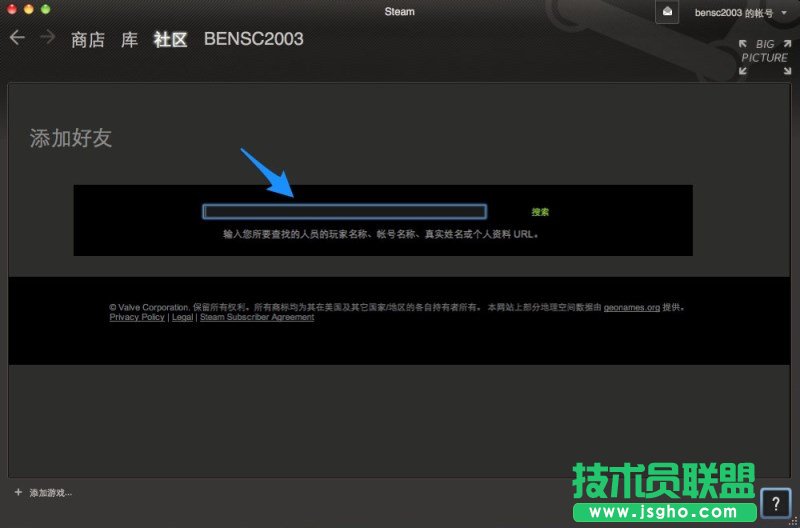Go back with the left arrow
The image size is (800, 528).
(17, 37)
